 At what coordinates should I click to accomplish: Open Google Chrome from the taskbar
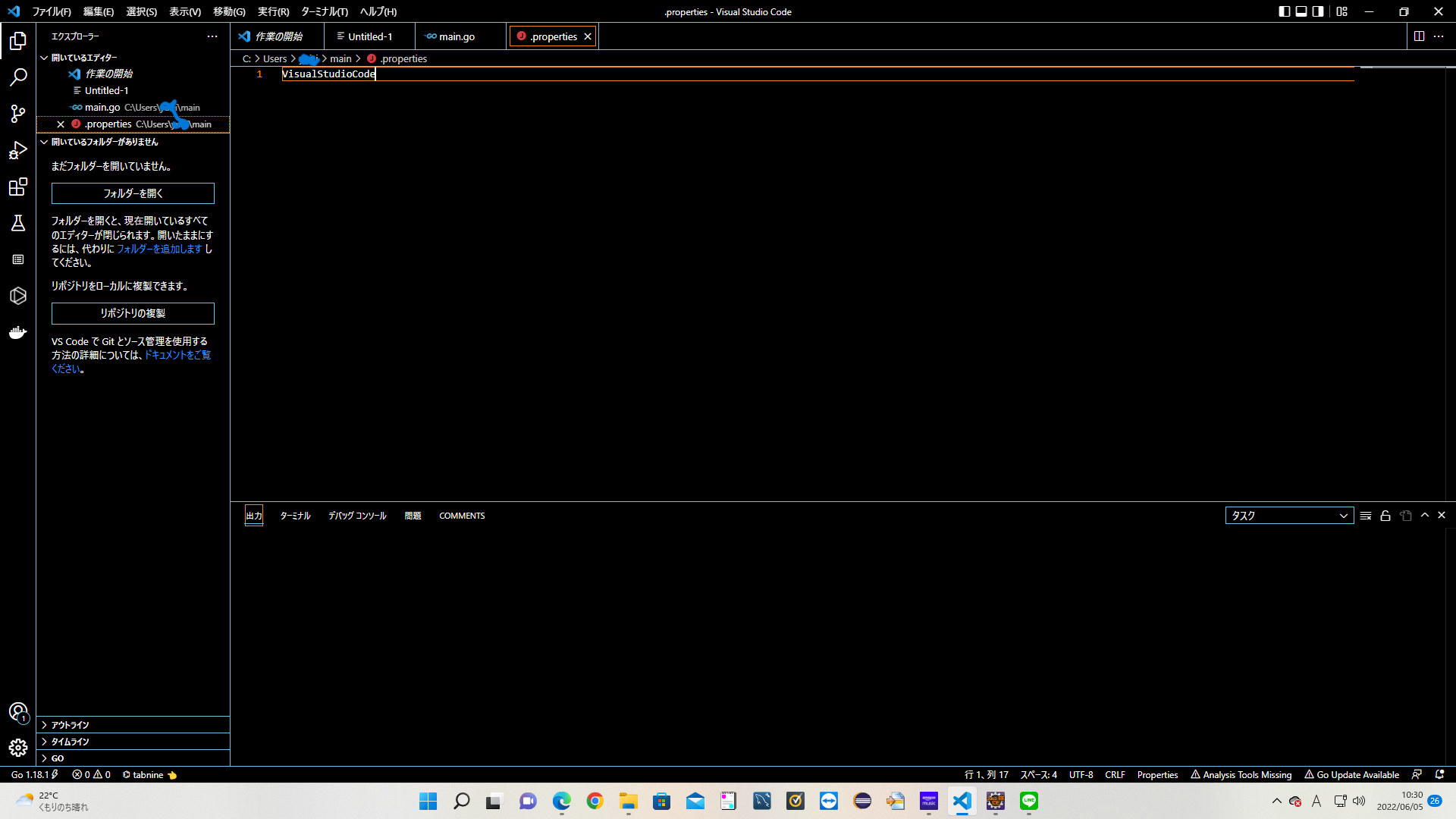tap(595, 801)
